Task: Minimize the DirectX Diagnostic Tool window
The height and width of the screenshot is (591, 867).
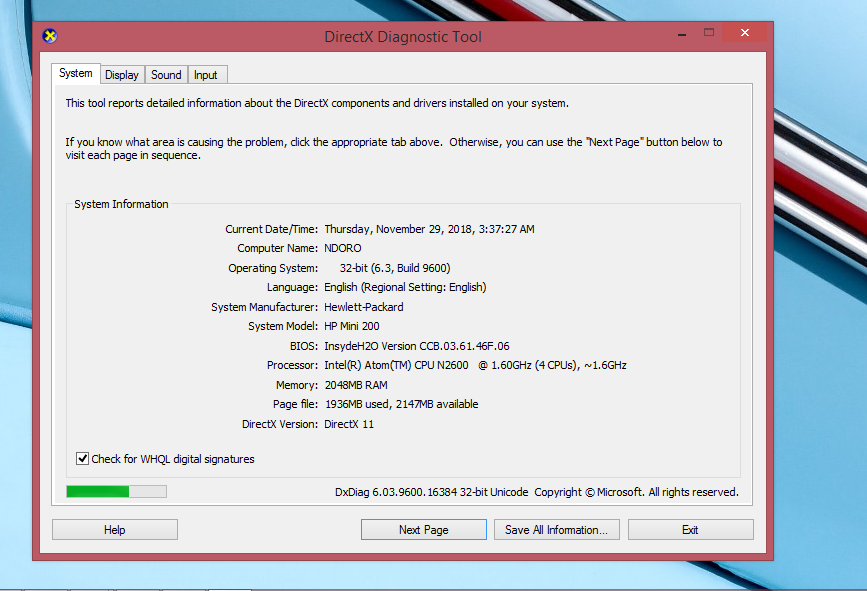Action: [681, 33]
